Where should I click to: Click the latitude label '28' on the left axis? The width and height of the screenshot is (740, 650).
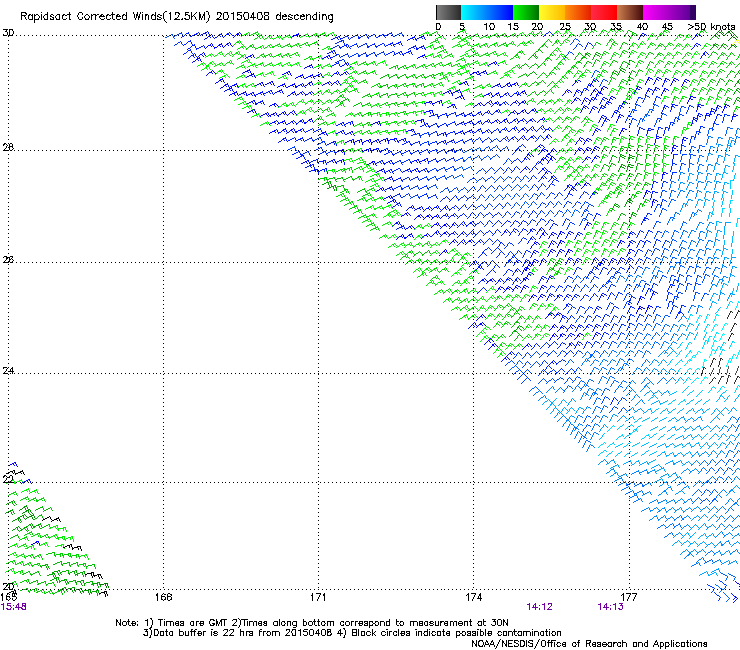[x=8, y=147]
